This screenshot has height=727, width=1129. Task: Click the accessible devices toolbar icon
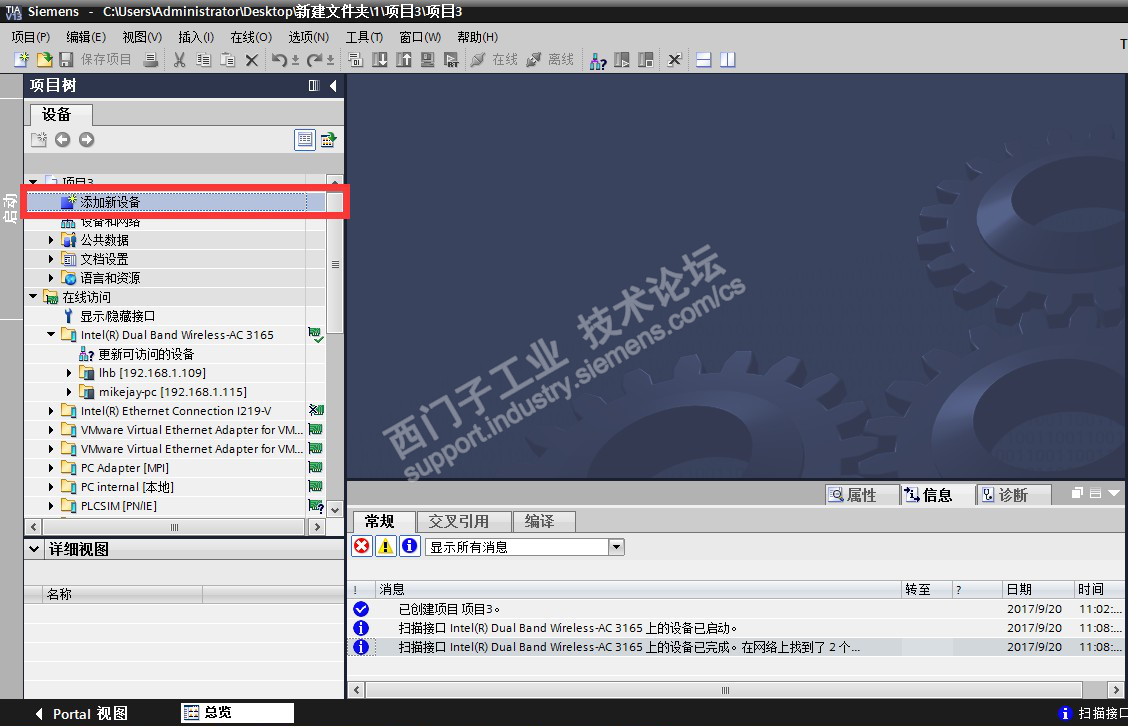pyautogui.click(x=598, y=60)
